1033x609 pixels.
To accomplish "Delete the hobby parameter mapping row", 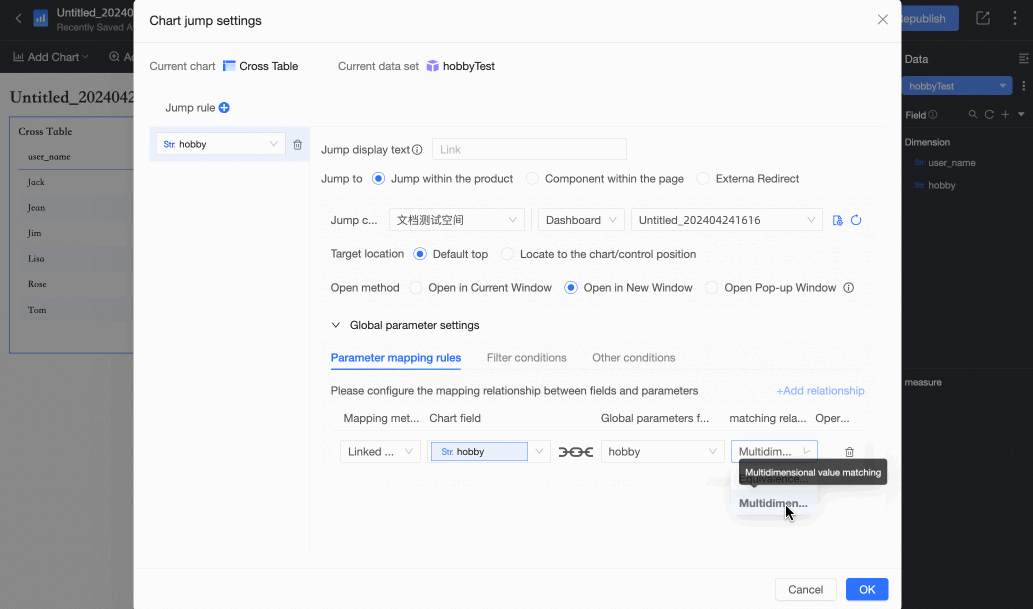I will pos(849,452).
